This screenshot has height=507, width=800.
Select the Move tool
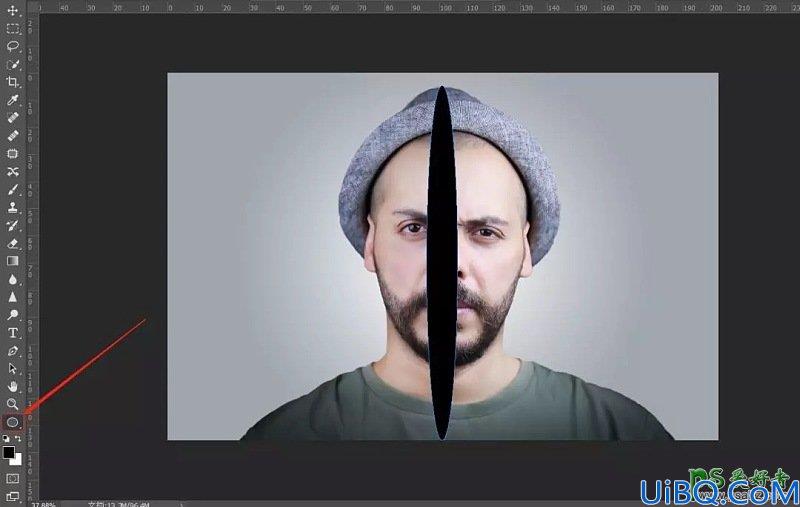pos(13,10)
